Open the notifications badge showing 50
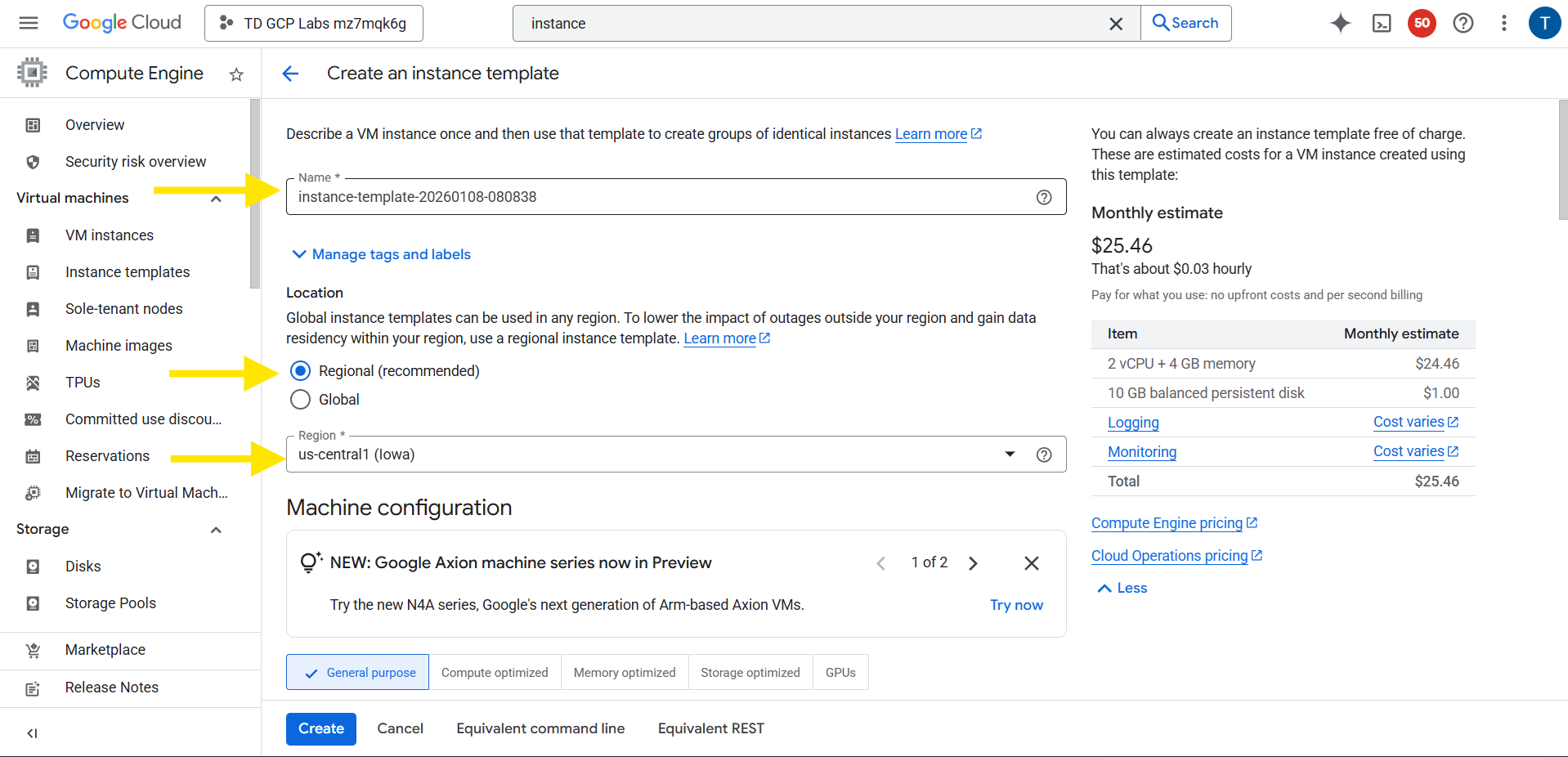1568x757 pixels. click(1422, 23)
